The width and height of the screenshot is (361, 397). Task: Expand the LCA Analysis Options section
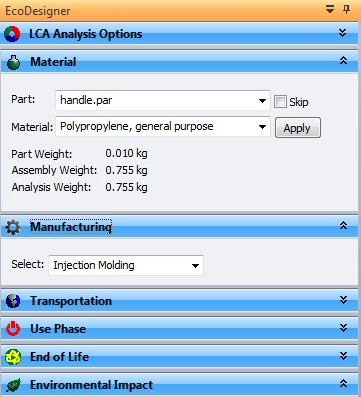pyautogui.click(x=342, y=33)
